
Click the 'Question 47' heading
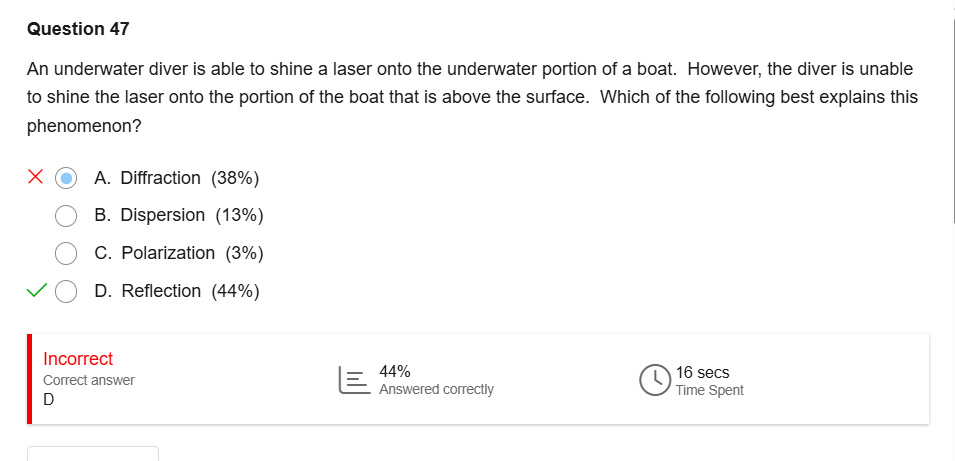coord(78,29)
